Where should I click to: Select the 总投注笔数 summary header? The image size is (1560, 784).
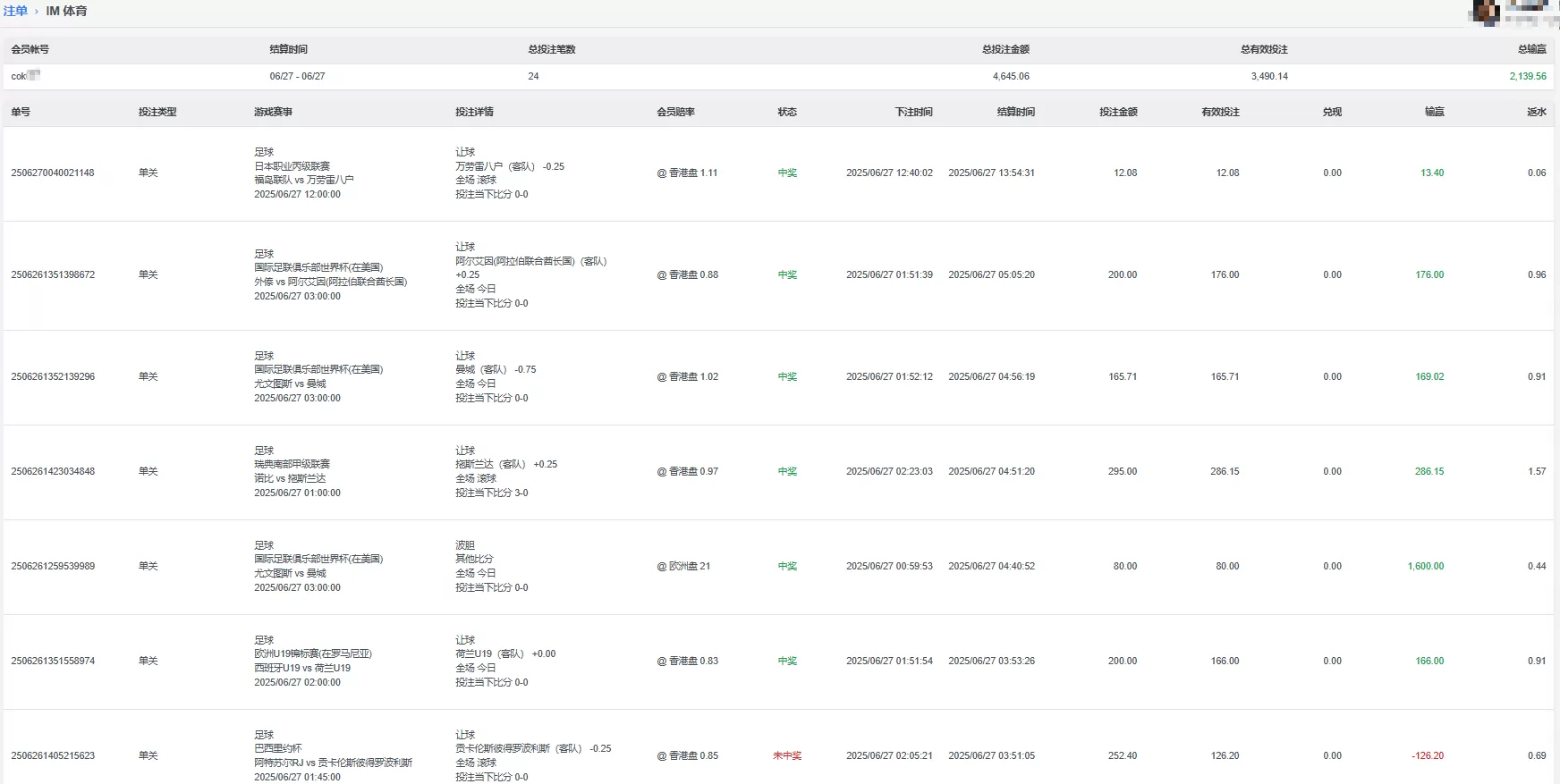tap(552, 49)
